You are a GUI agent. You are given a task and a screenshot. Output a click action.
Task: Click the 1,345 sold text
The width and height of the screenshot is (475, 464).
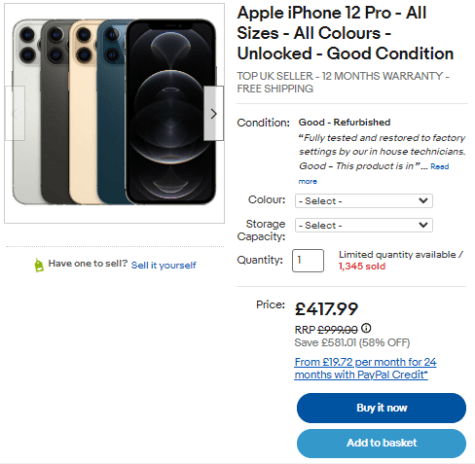pos(362,266)
